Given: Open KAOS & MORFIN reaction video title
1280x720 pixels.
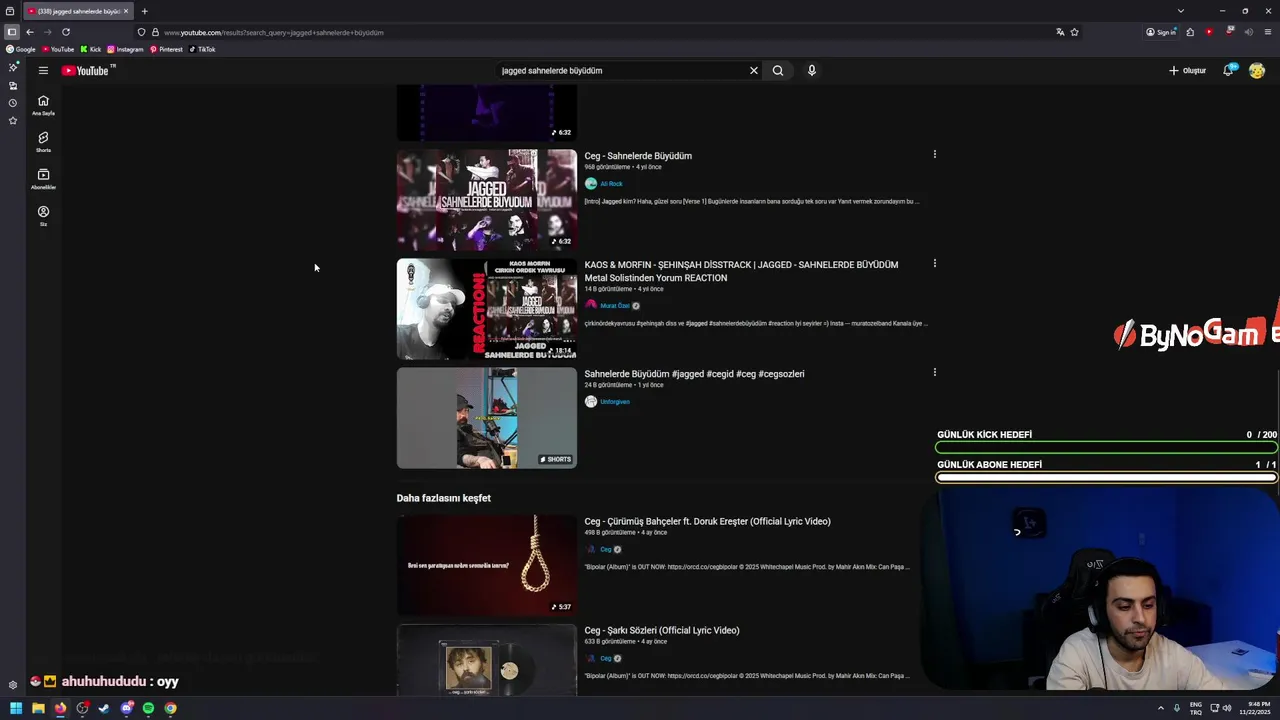Looking at the screenshot, I should tap(741, 271).
